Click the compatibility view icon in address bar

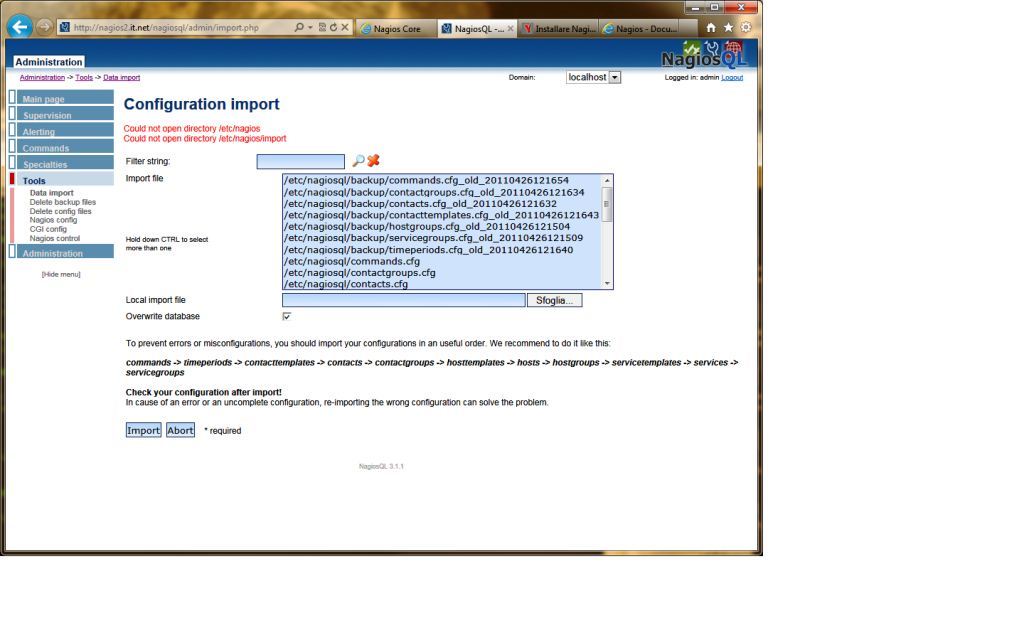coord(322,27)
